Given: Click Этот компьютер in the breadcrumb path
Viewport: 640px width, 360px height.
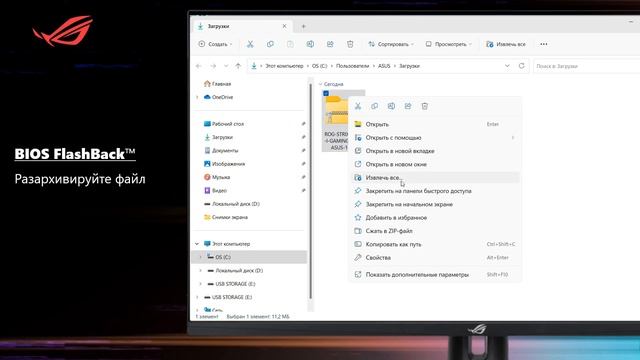Looking at the screenshot, I should coord(284,66).
